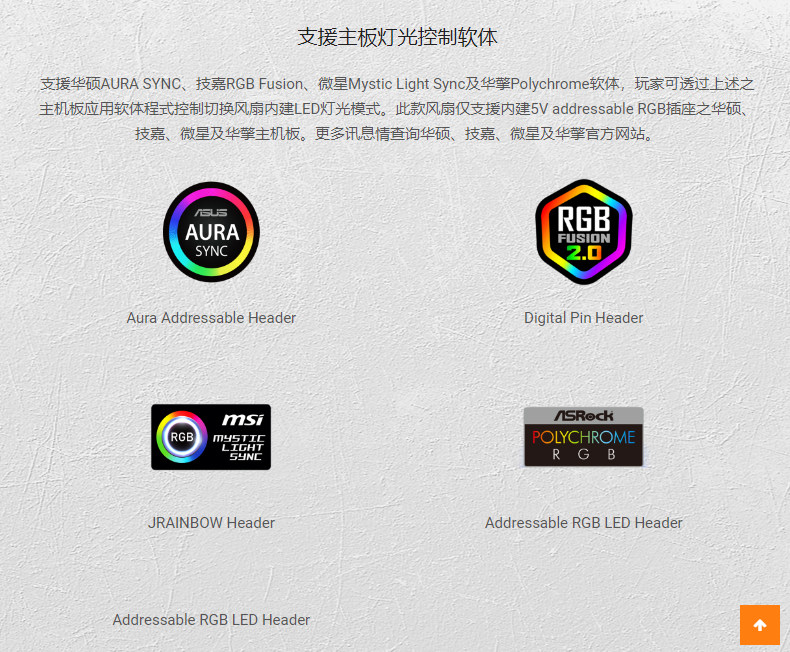Click the paragraph line starting '支援华硕AURA SYNC'
790x652 pixels.
(397, 84)
